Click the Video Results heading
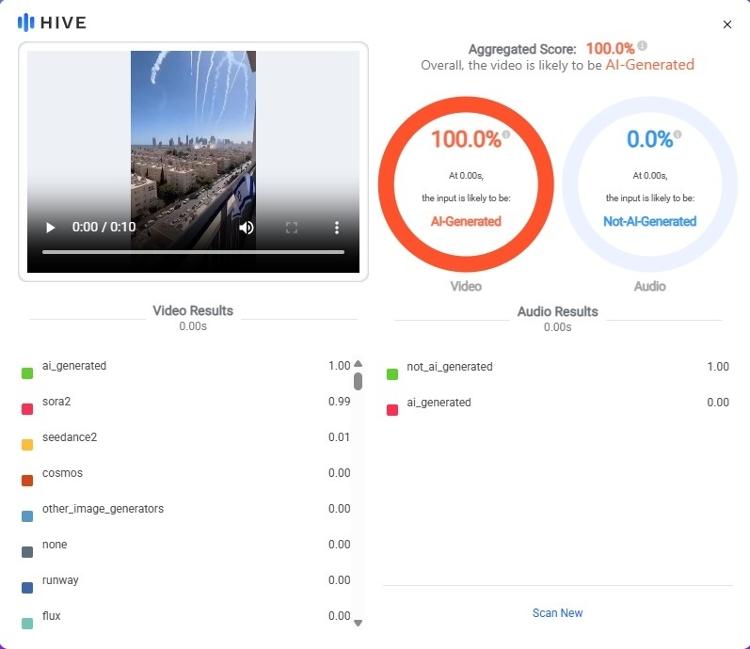 (193, 310)
